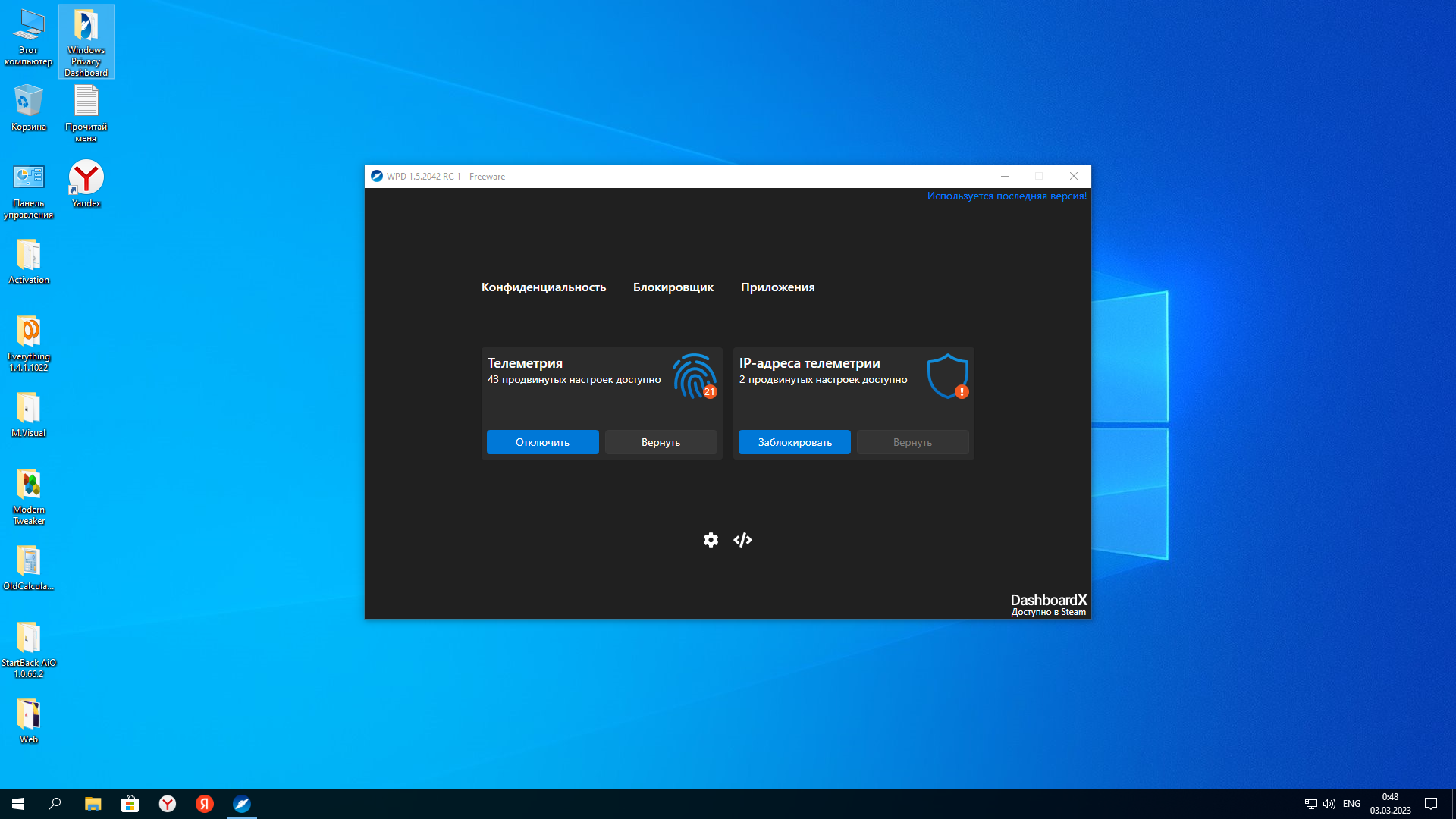Click the code brackets icon

point(743,540)
